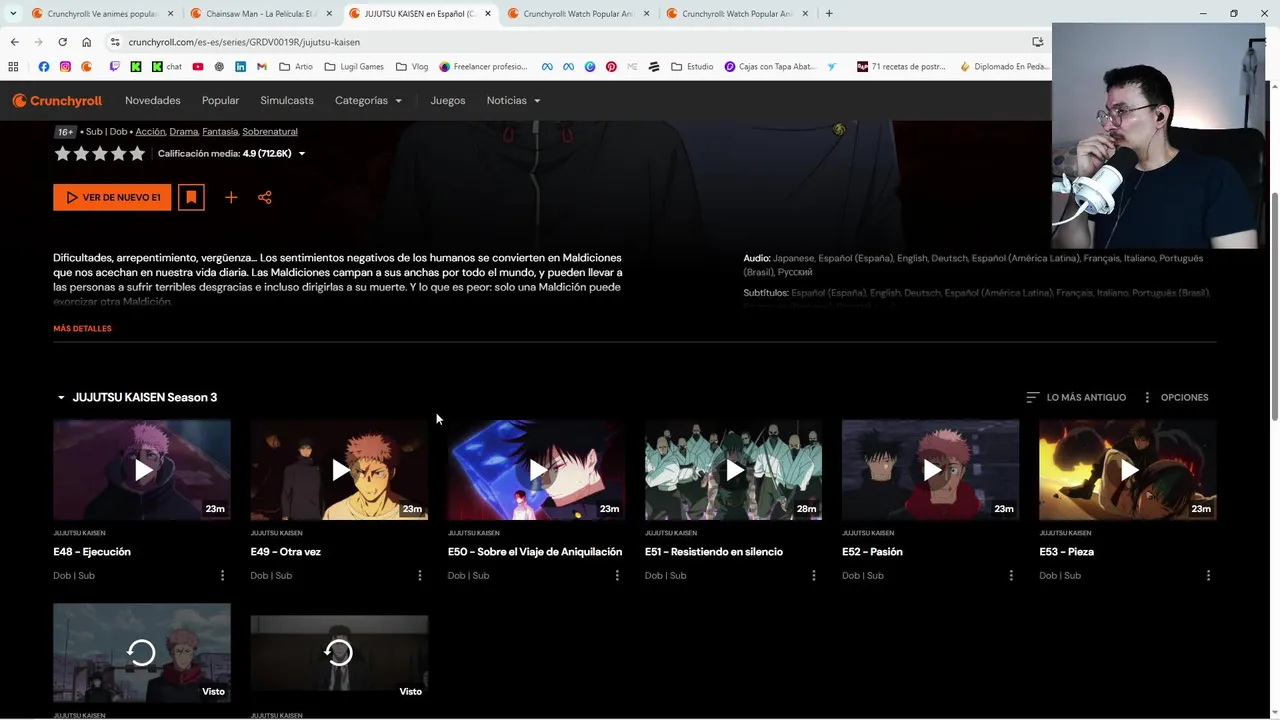Open more options for E52 - Pasión
The height and width of the screenshot is (720, 1280).
pos(1010,575)
